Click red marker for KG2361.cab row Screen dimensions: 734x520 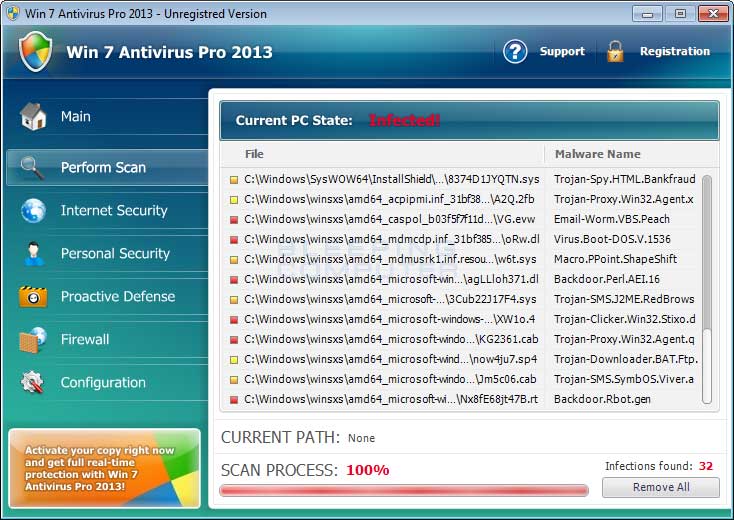click(234, 340)
